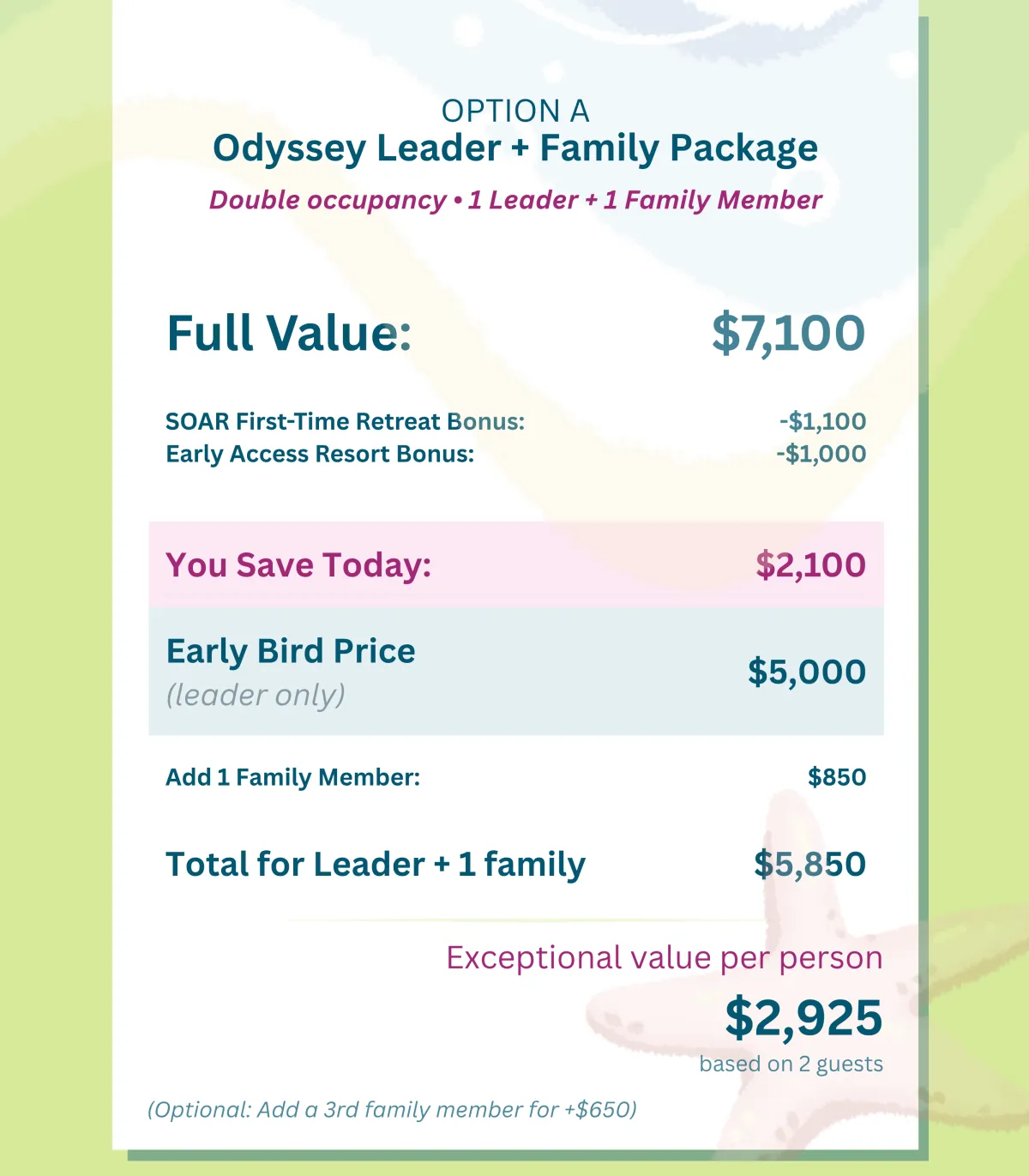Click Add 1 Family Member label
This screenshot has width=1029, height=1176.
[x=292, y=777]
